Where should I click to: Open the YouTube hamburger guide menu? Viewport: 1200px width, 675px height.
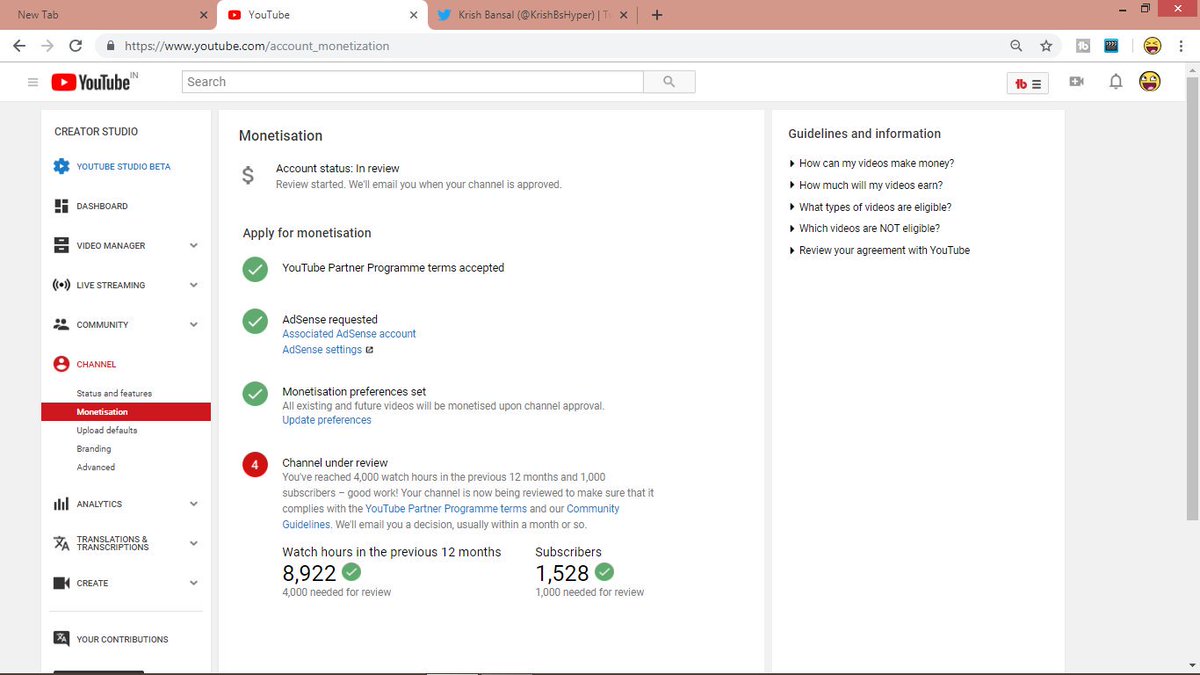click(x=32, y=82)
